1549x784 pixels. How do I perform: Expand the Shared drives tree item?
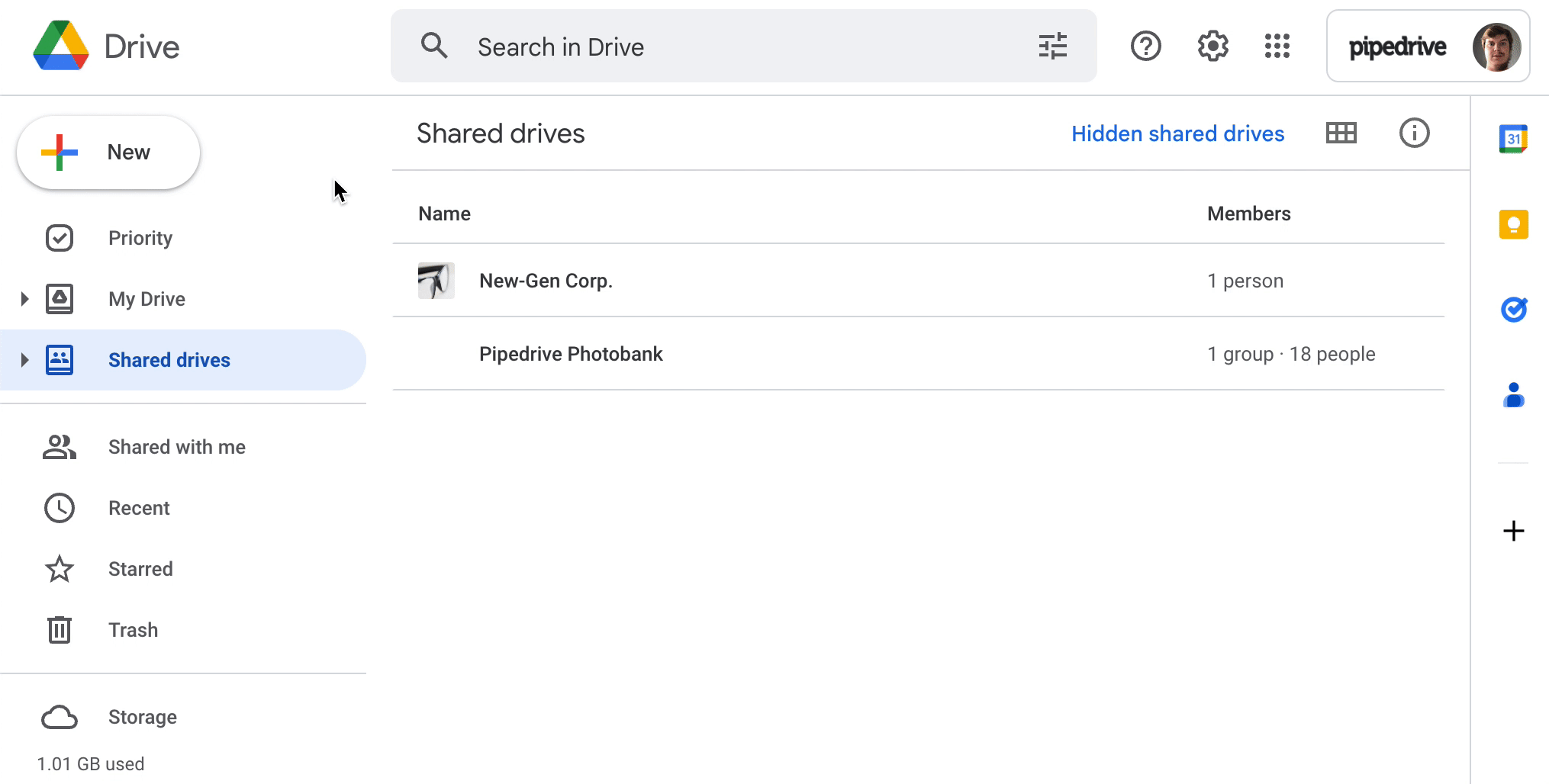24,359
